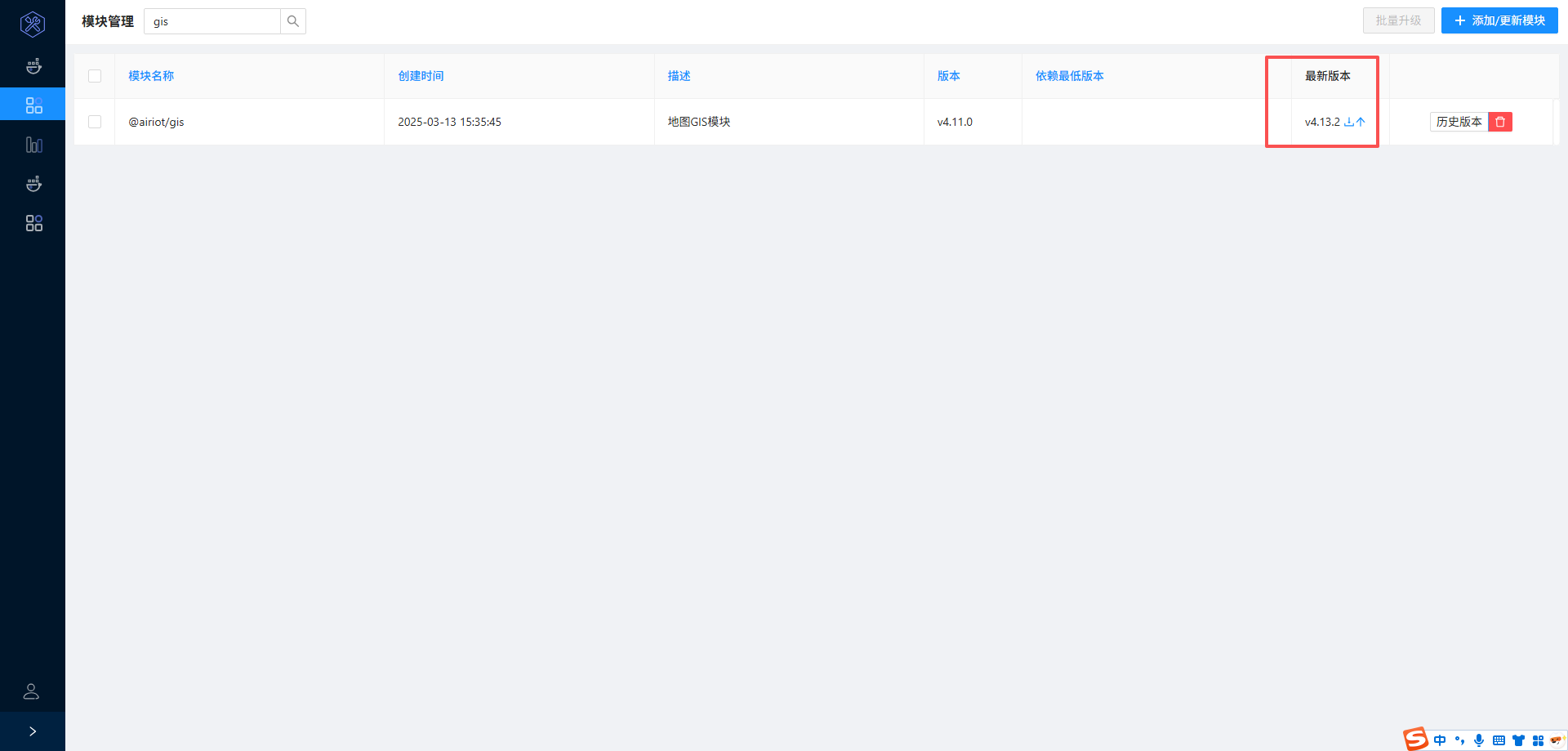Sort by the 创建时间 column header
The width and height of the screenshot is (1568, 751).
click(421, 76)
